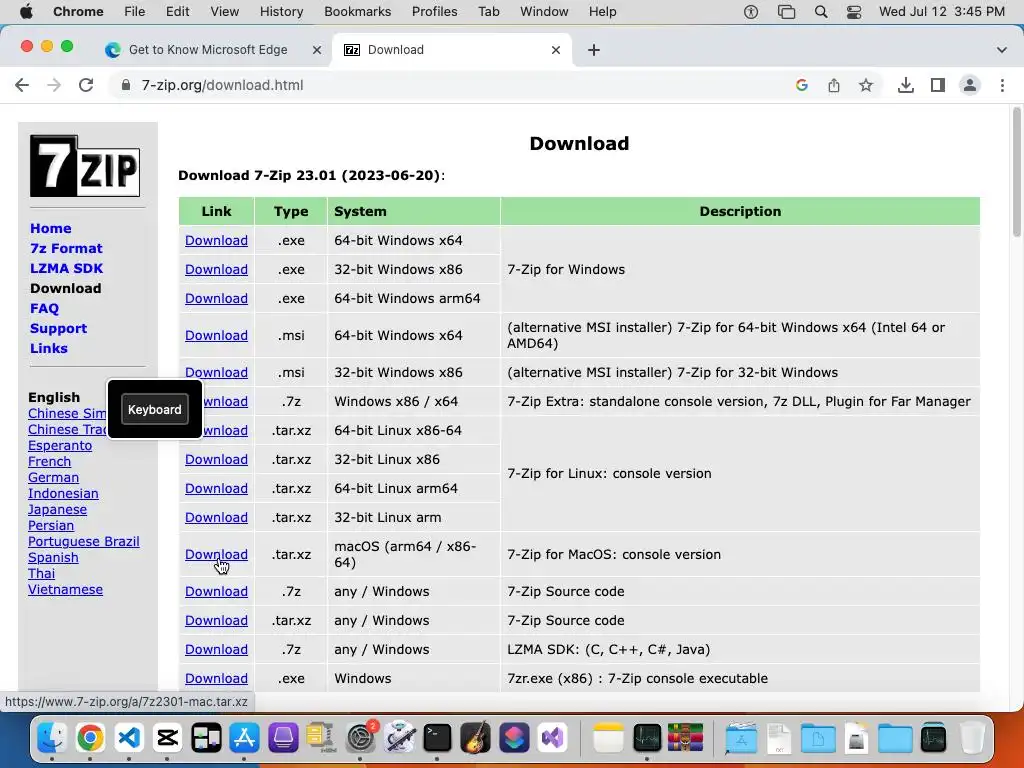Open the Bookmarks menu
Viewport: 1024px width, 768px height.
[x=358, y=12]
